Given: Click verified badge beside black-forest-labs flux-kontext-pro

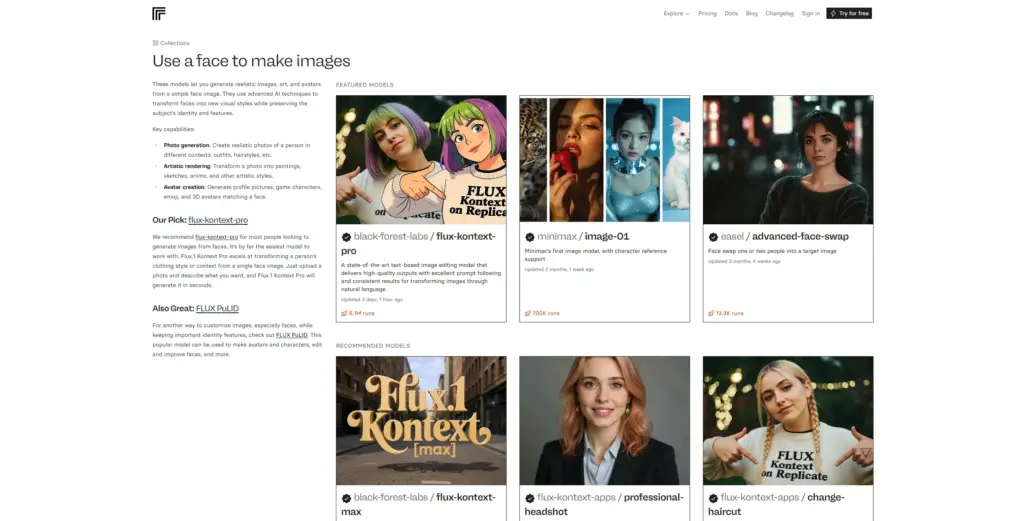Looking at the screenshot, I should (346, 237).
